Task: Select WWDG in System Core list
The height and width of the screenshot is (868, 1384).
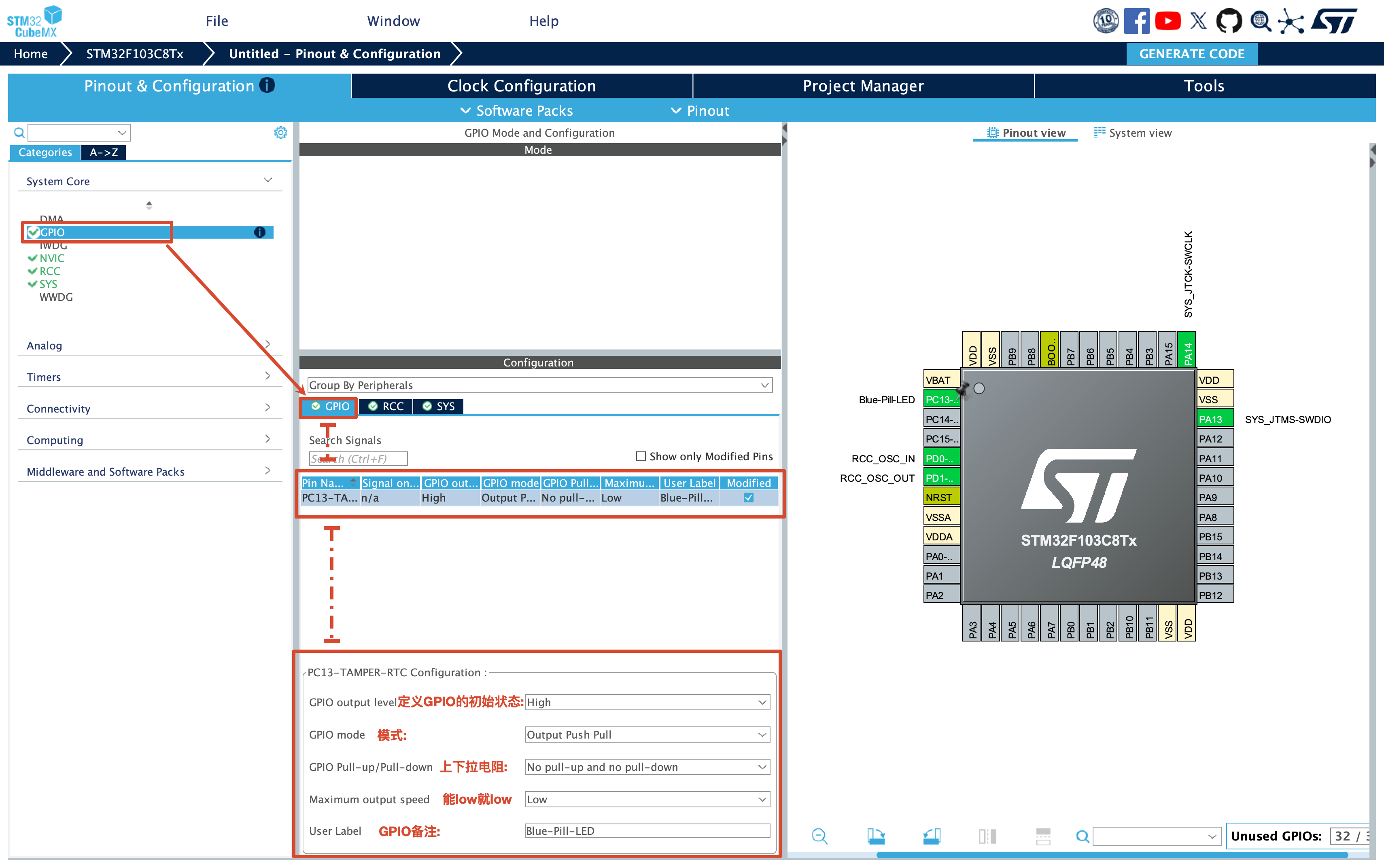Action: [x=56, y=297]
